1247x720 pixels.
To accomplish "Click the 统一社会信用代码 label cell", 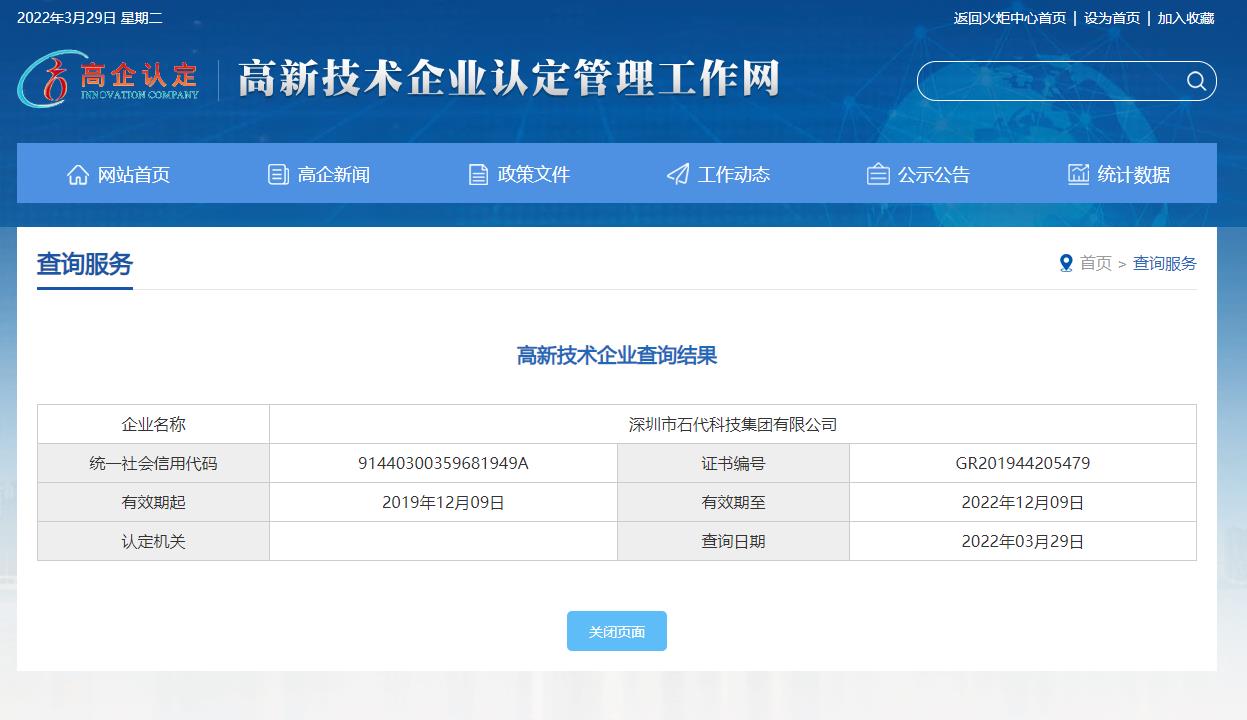I will point(153,463).
